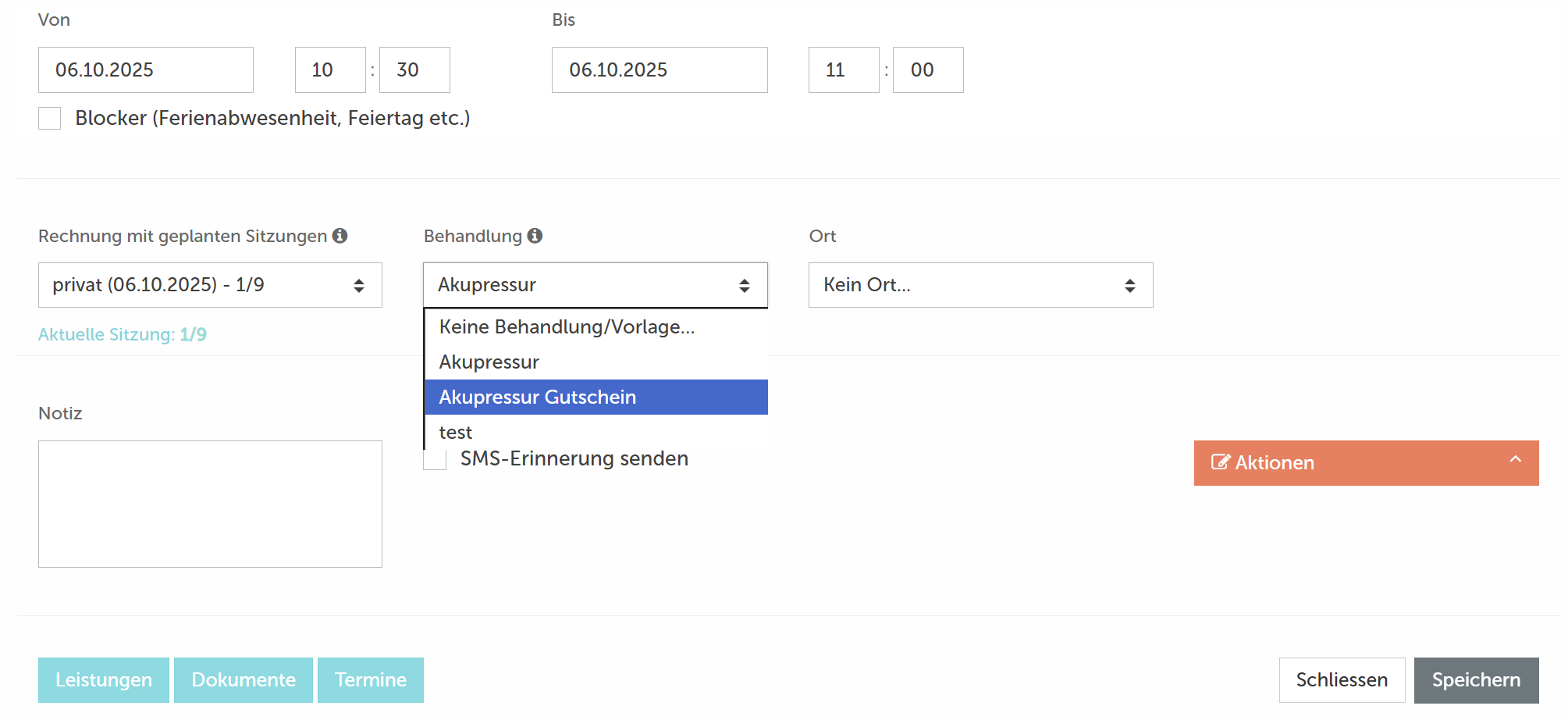
Task: Click info icon next to Behandlung label
Action: tap(535, 236)
